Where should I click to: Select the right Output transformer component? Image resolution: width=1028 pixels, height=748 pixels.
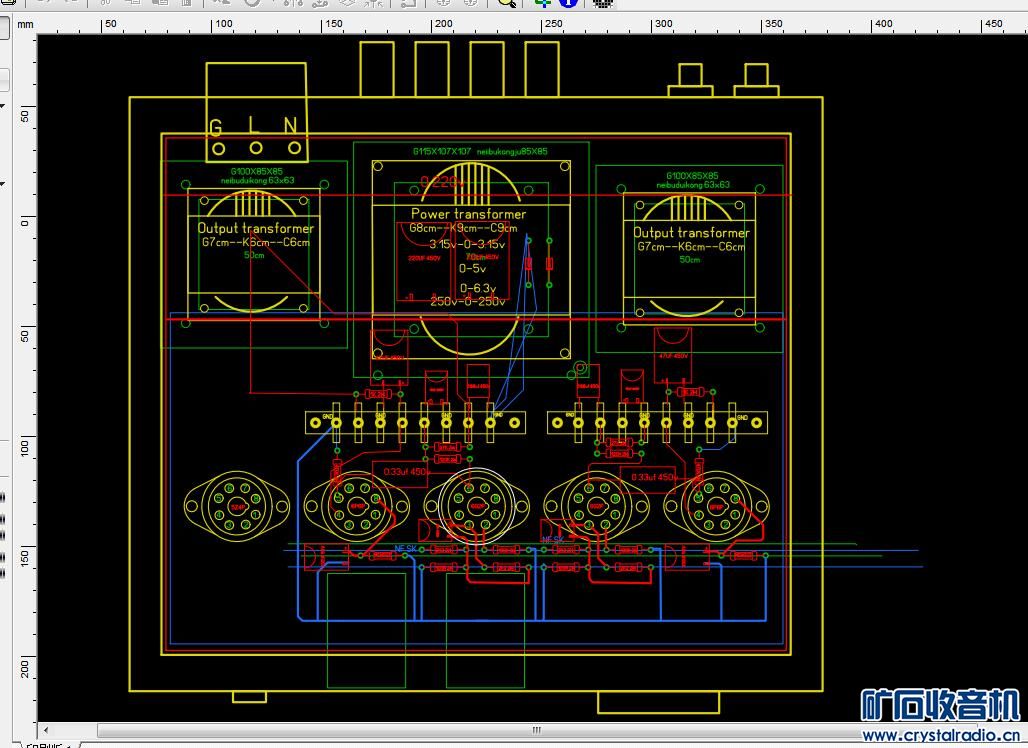point(690,233)
